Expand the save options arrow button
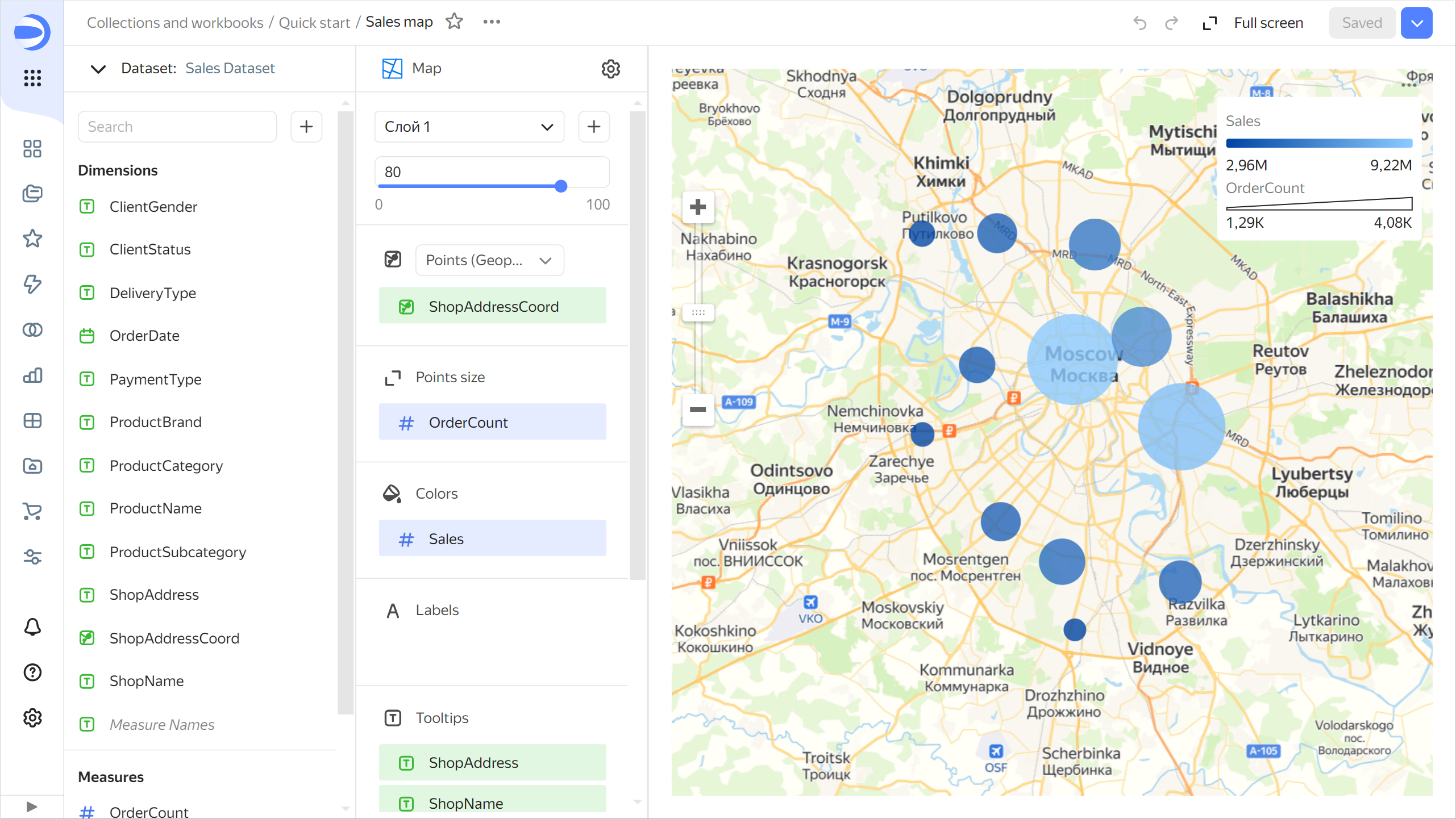This screenshot has height=819, width=1456. coord(1416,23)
